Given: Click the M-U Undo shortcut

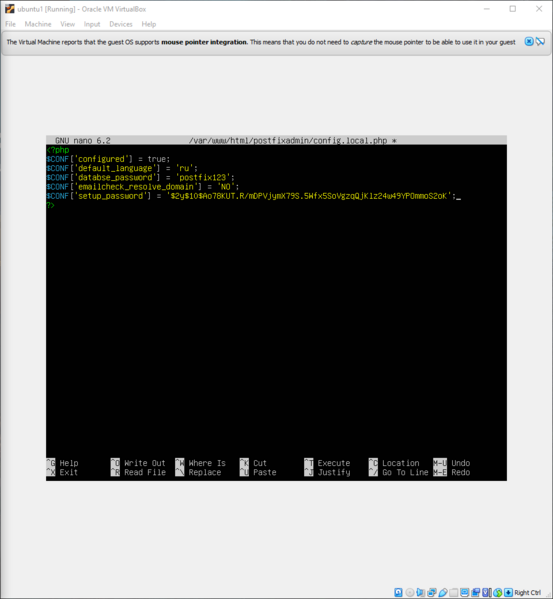Looking at the screenshot, I should point(452,463).
